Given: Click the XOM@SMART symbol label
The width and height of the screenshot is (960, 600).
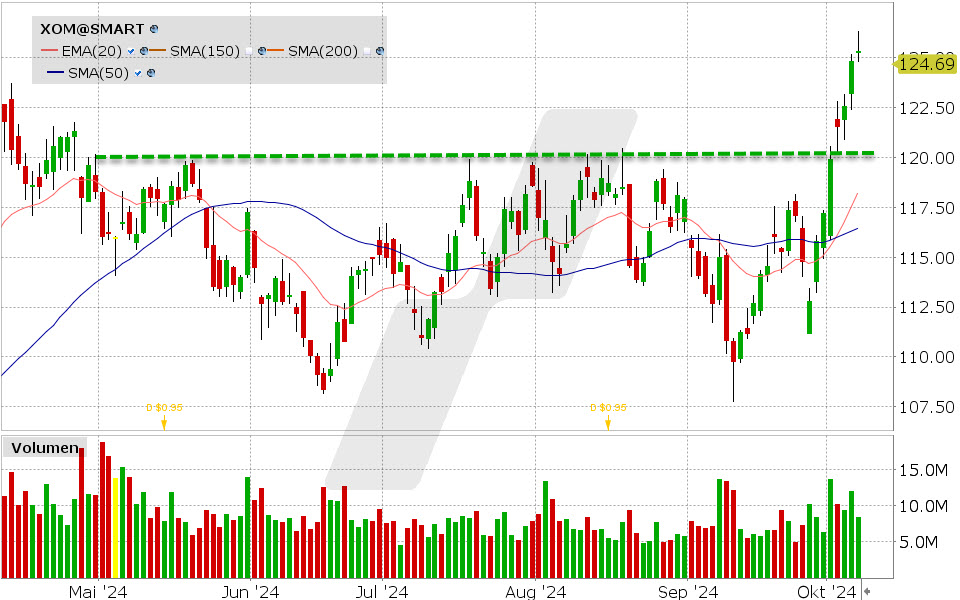Looking at the screenshot, I should click(x=92, y=29).
